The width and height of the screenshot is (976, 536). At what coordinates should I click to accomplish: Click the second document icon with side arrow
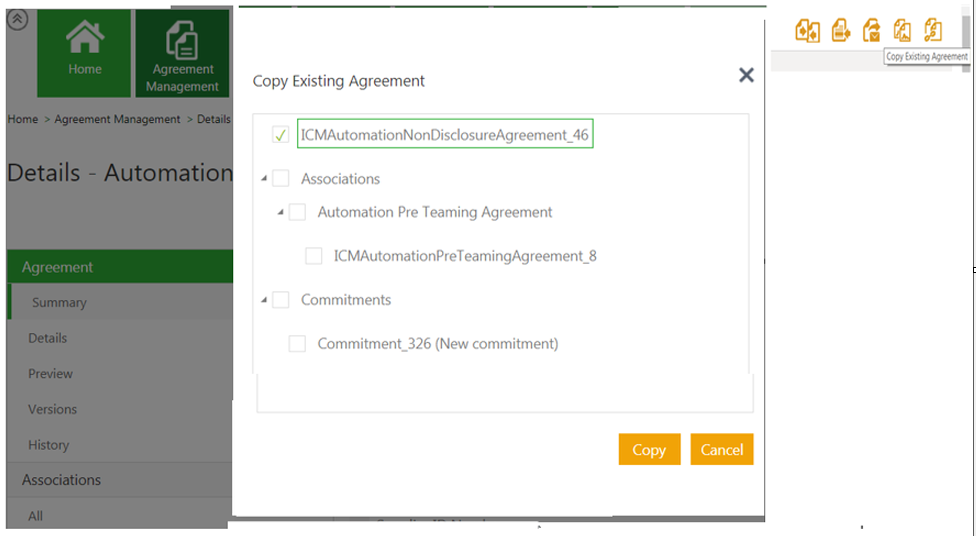click(840, 30)
